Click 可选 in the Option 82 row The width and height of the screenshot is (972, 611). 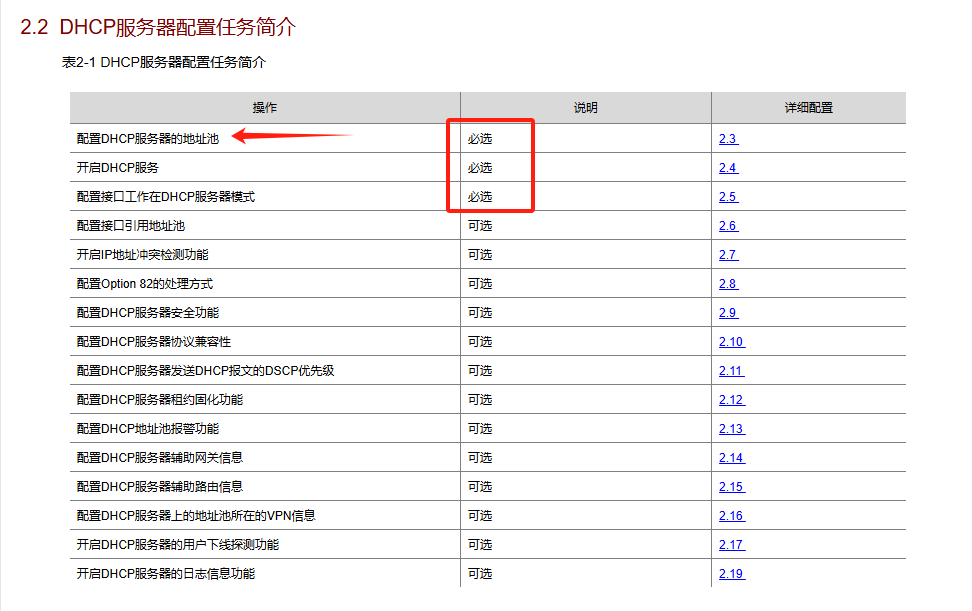[x=480, y=284]
